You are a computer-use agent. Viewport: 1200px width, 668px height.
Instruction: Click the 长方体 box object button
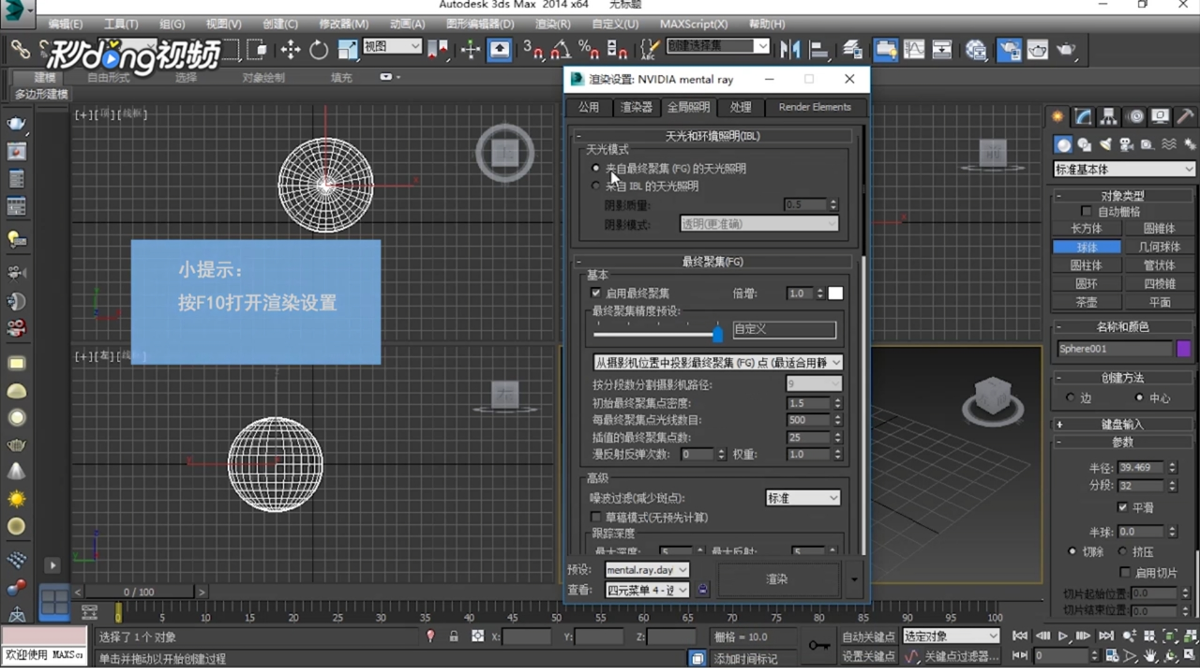(x=1086, y=229)
